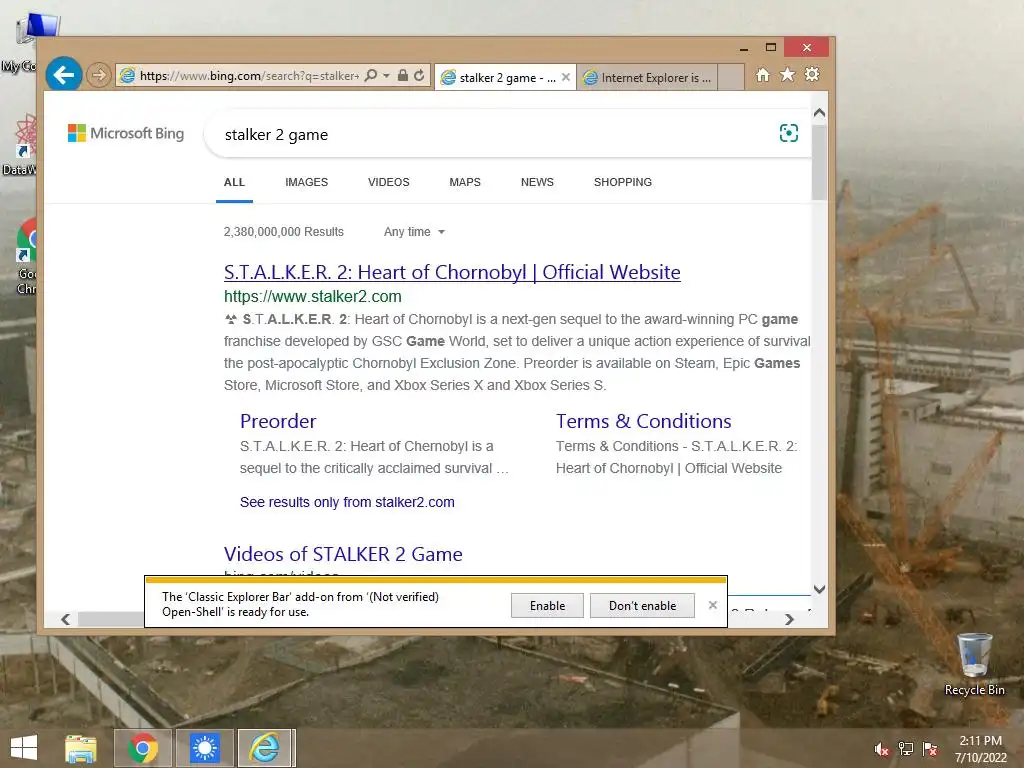Select the SHOPPING search tab
The height and width of the screenshot is (768, 1024).
pyautogui.click(x=623, y=182)
